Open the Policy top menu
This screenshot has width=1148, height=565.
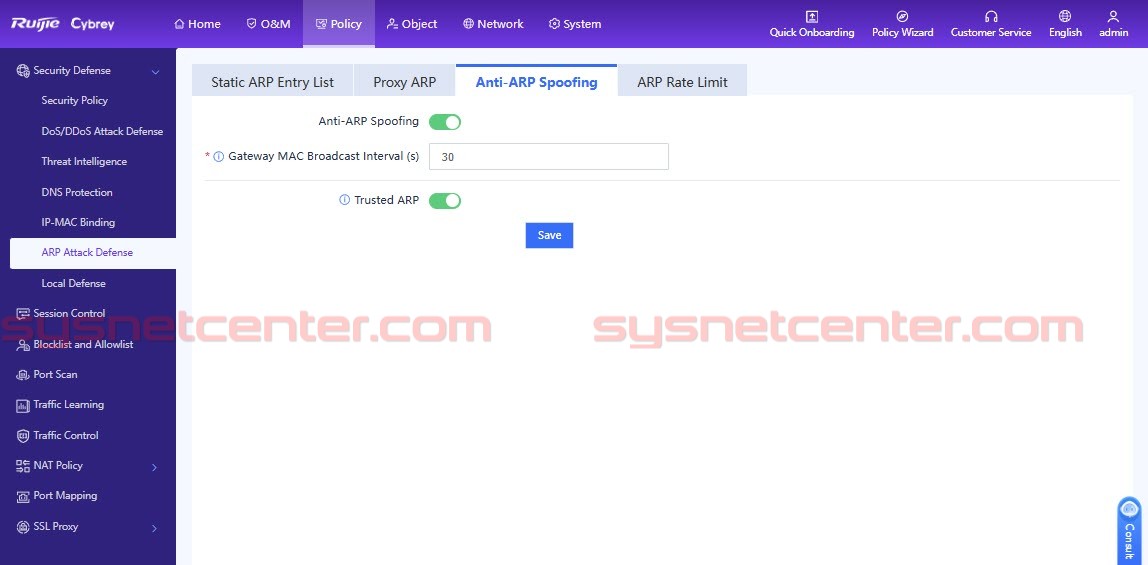coord(339,24)
